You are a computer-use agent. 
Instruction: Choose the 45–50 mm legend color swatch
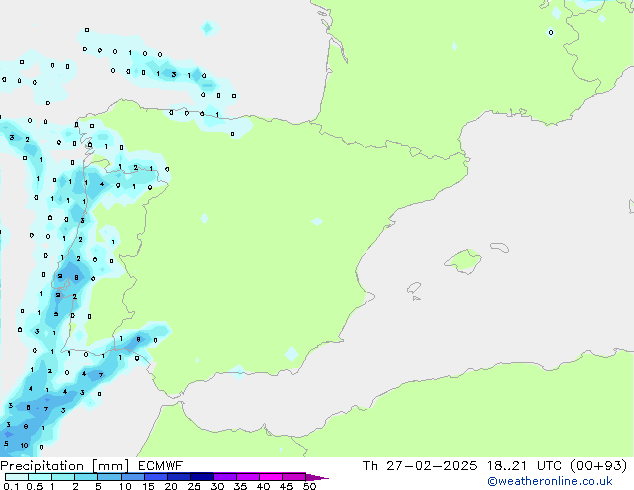coord(294,477)
